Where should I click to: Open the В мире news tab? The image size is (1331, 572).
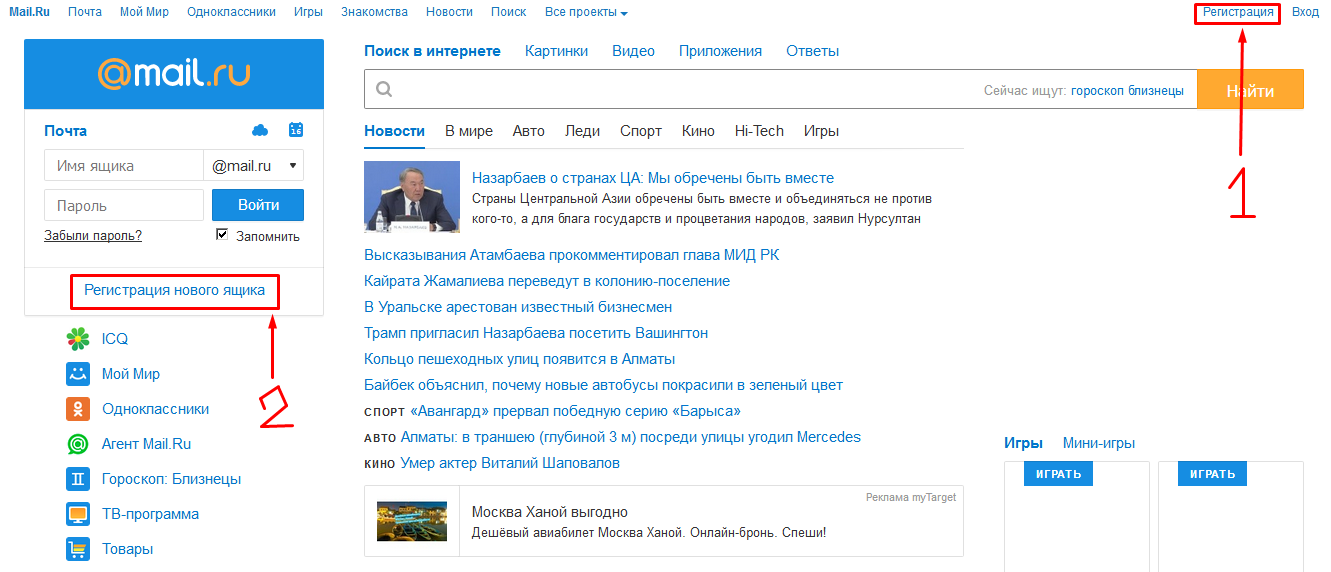pos(469,131)
